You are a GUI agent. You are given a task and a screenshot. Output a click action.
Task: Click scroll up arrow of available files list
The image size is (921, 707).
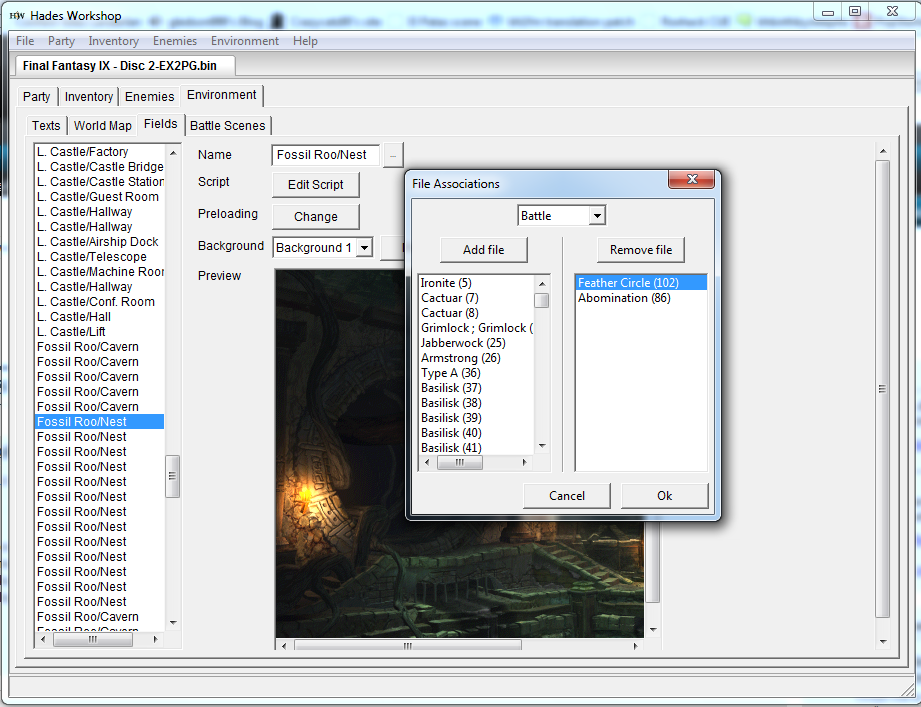[542, 284]
